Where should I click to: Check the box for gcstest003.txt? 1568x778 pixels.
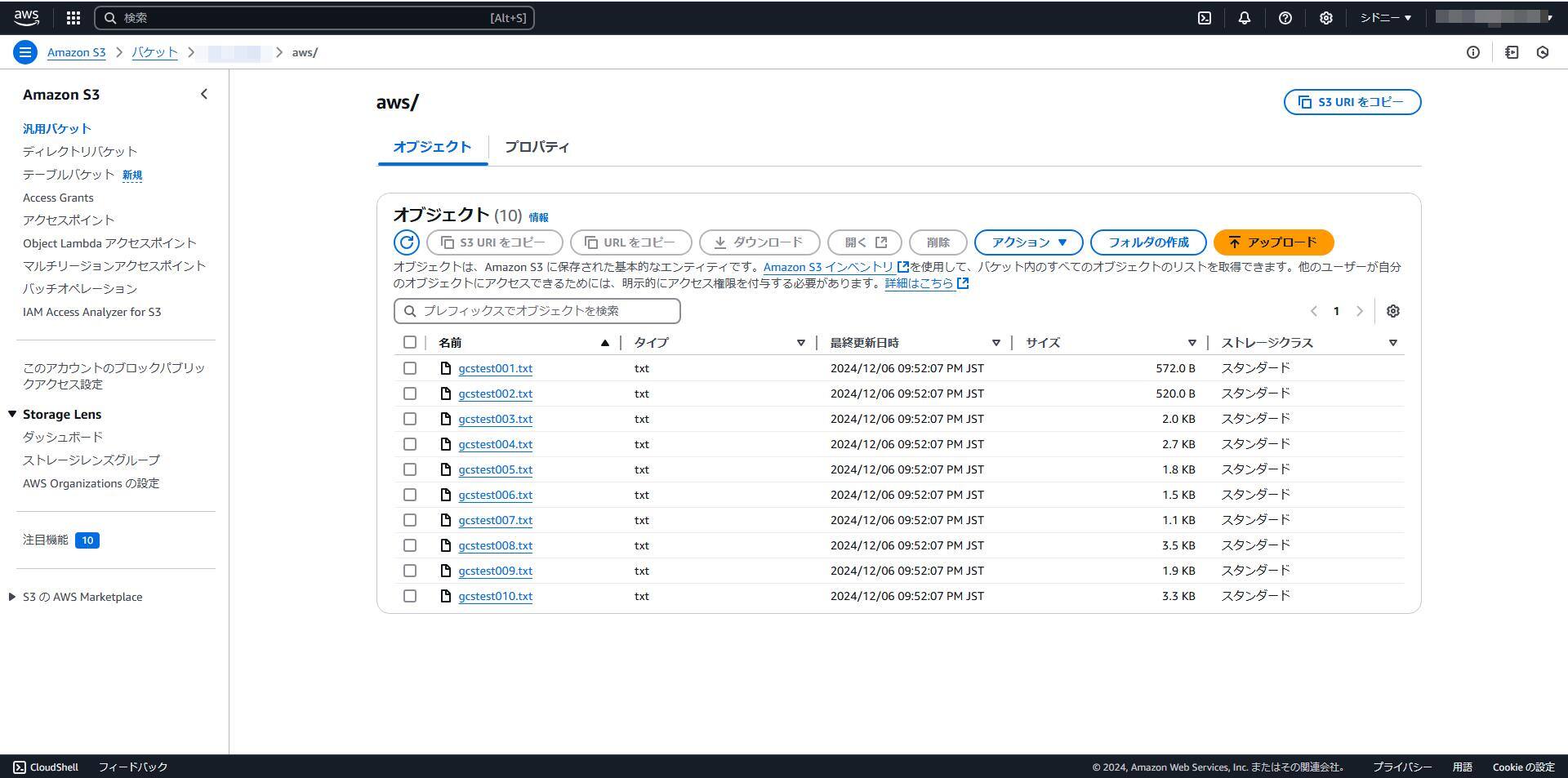(410, 419)
